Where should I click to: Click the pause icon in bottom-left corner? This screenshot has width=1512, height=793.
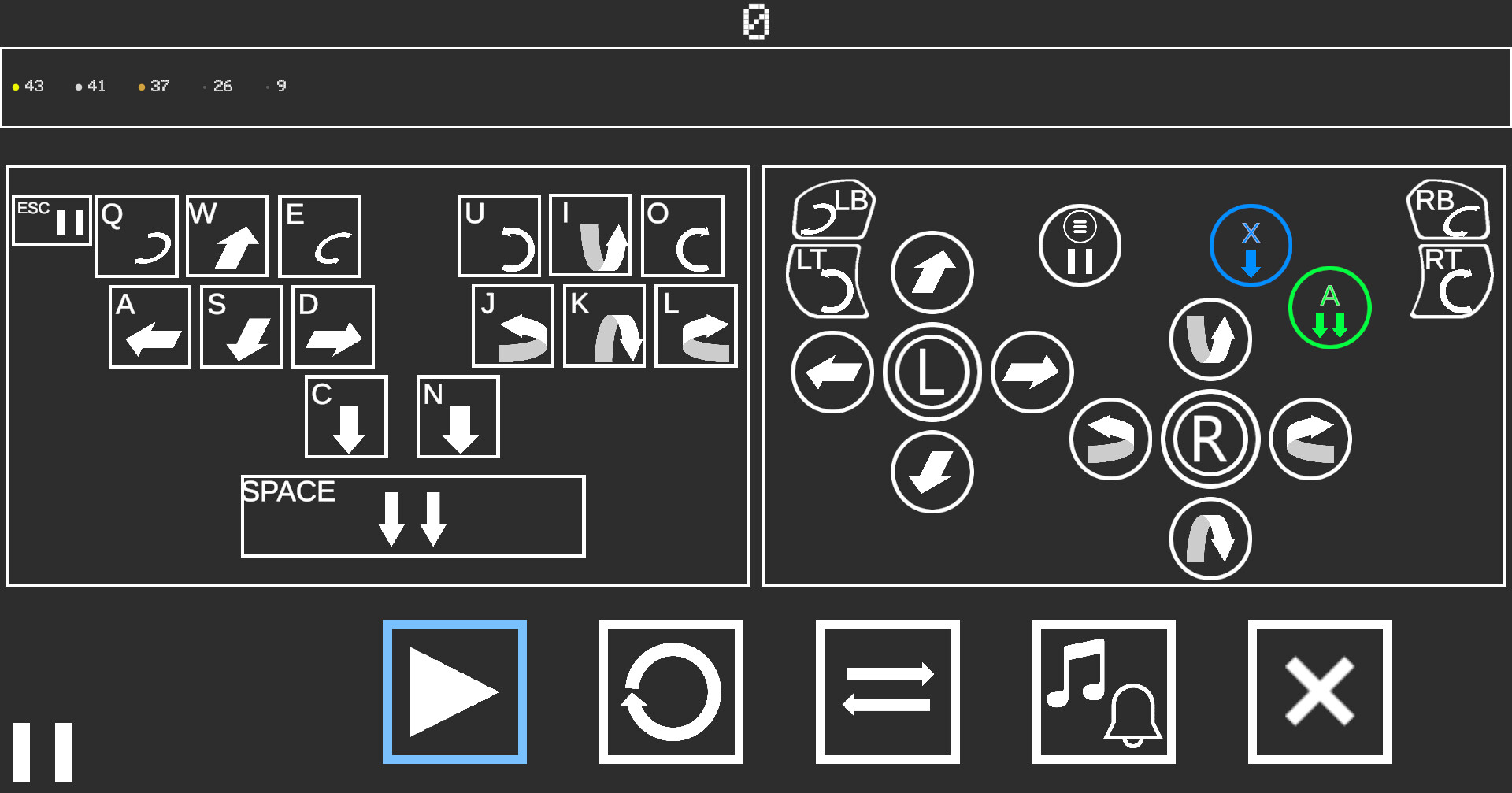pyautogui.click(x=42, y=752)
